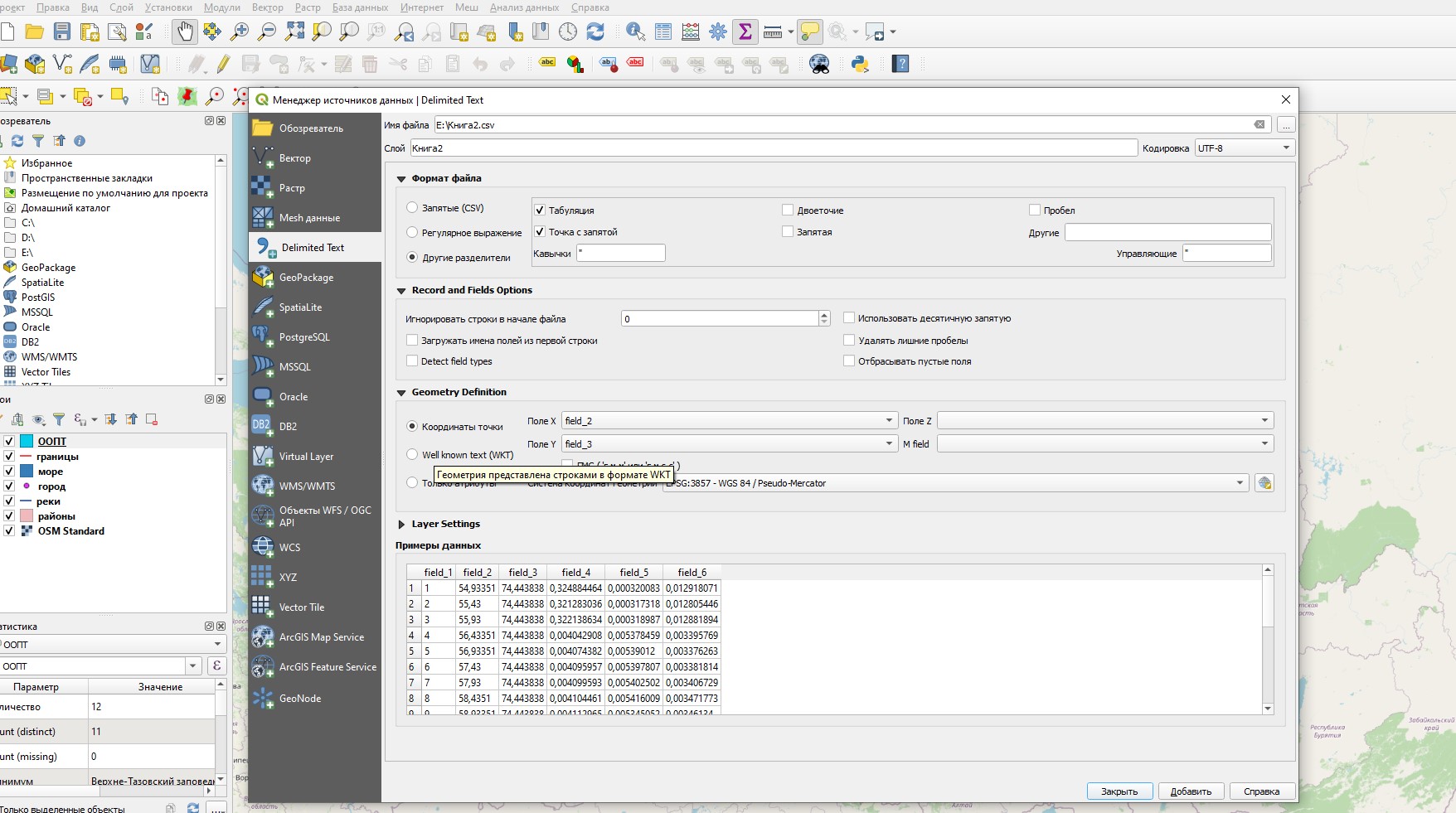Open the Поле X field dropdown
This screenshot has width=1456, height=813.
pos(729,421)
